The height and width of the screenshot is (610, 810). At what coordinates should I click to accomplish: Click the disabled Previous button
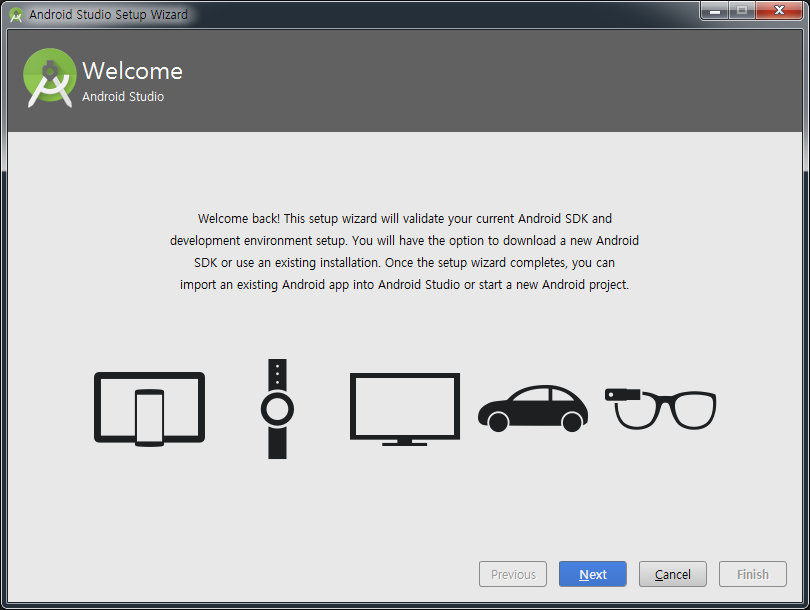pos(513,574)
